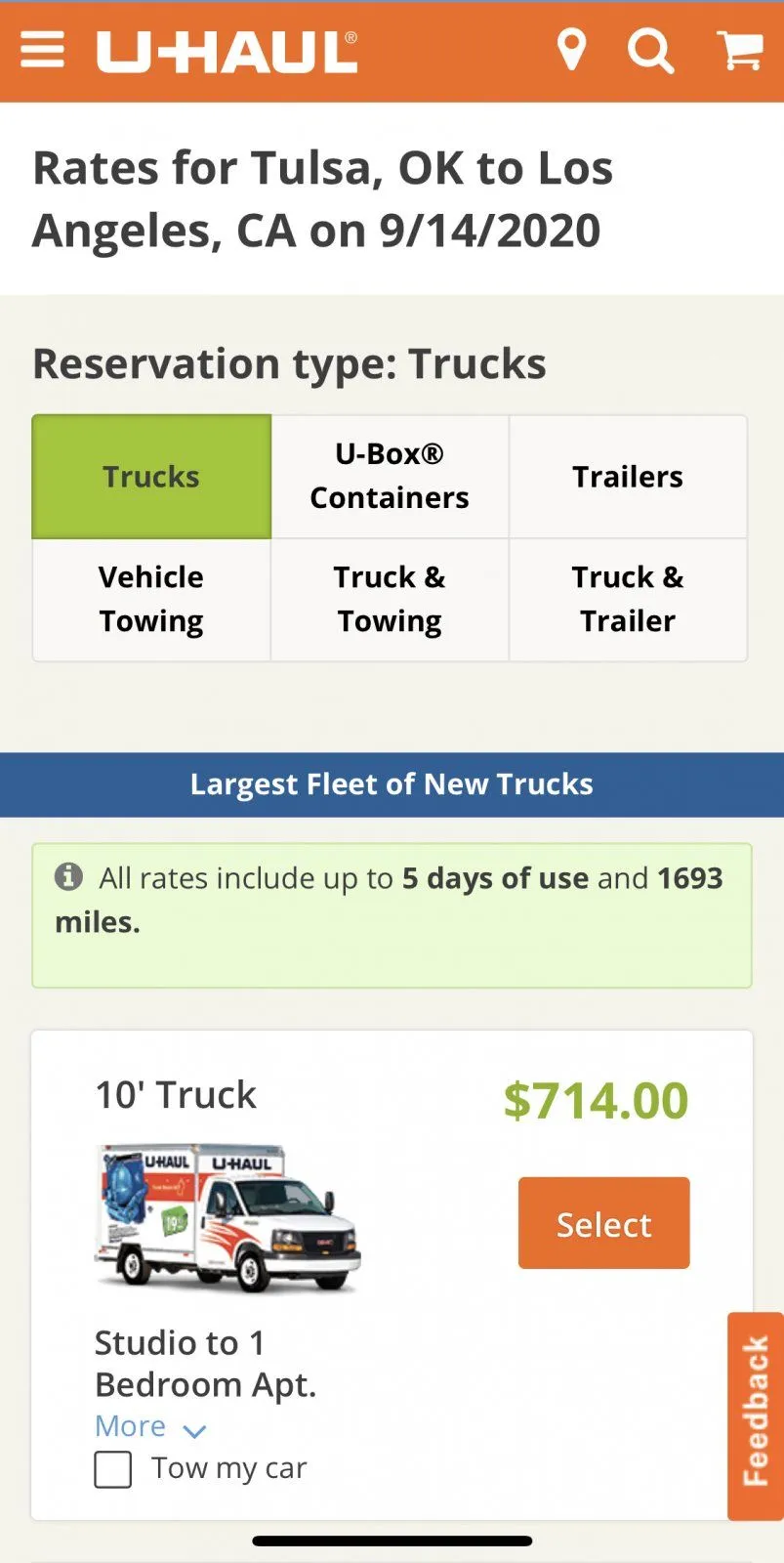
Task: Tap the 10' Truck image
Action: (227, 1217)
